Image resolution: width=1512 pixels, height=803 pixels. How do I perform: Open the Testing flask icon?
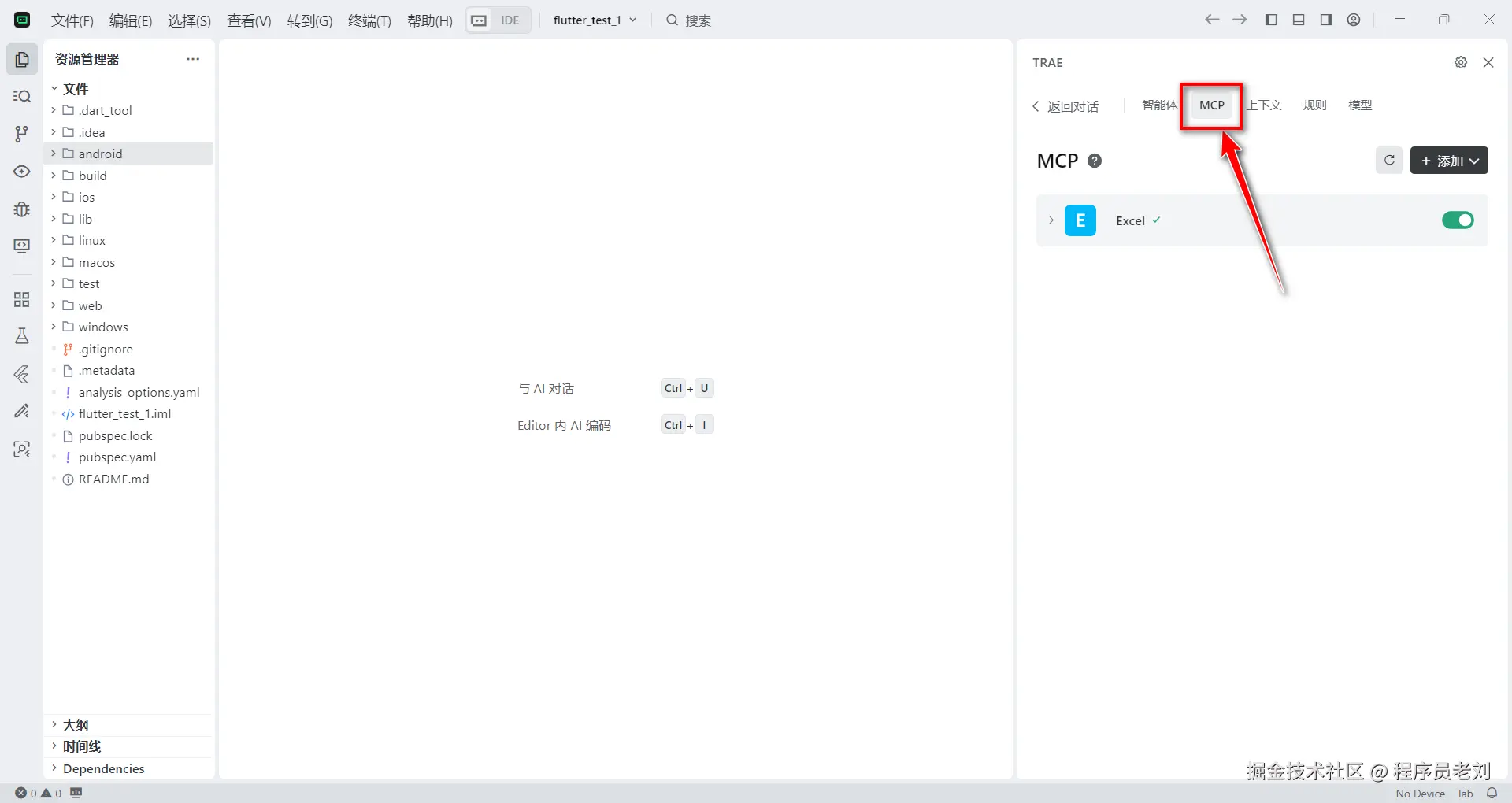click(22, 336)
